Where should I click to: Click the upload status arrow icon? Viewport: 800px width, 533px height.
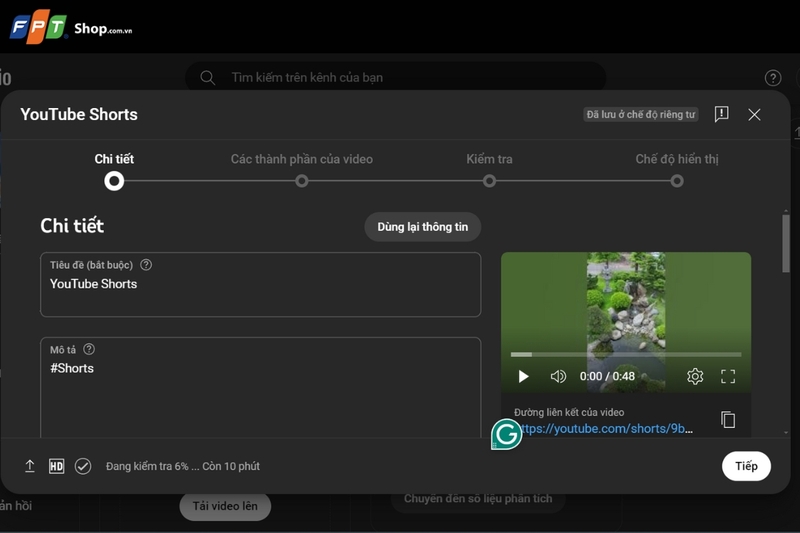(x=30, y=466)
